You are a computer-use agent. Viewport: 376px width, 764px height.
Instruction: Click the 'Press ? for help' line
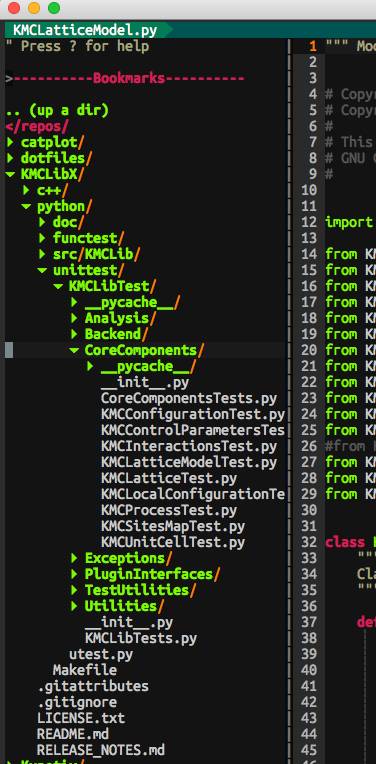(77, 47)
